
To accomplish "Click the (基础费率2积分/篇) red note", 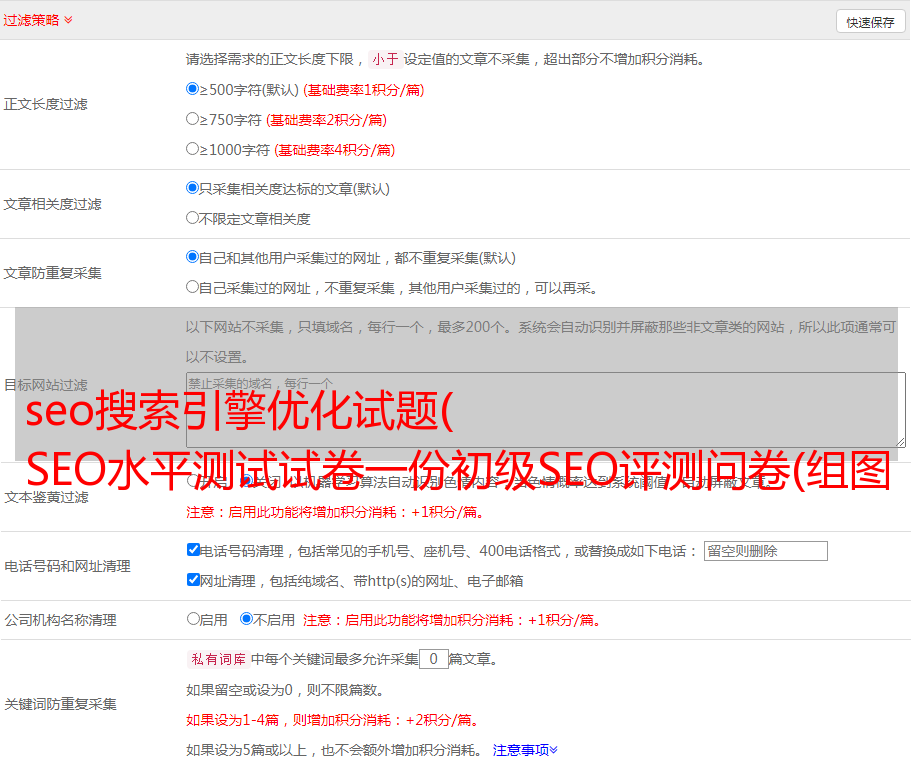I will pyautogui.click(x=326, y=120).
